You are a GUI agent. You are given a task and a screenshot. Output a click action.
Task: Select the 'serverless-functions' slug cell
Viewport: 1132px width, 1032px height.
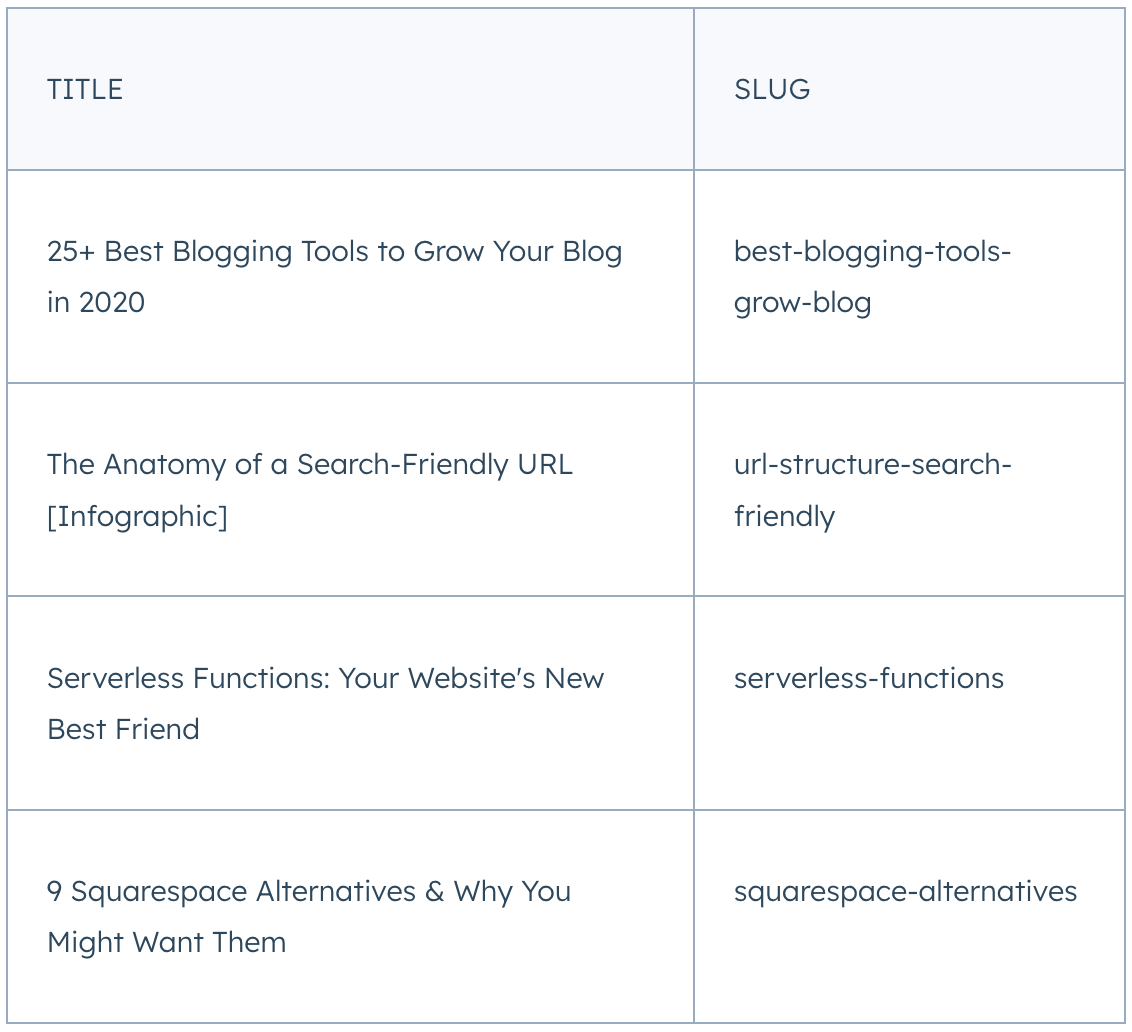(909, 703)
